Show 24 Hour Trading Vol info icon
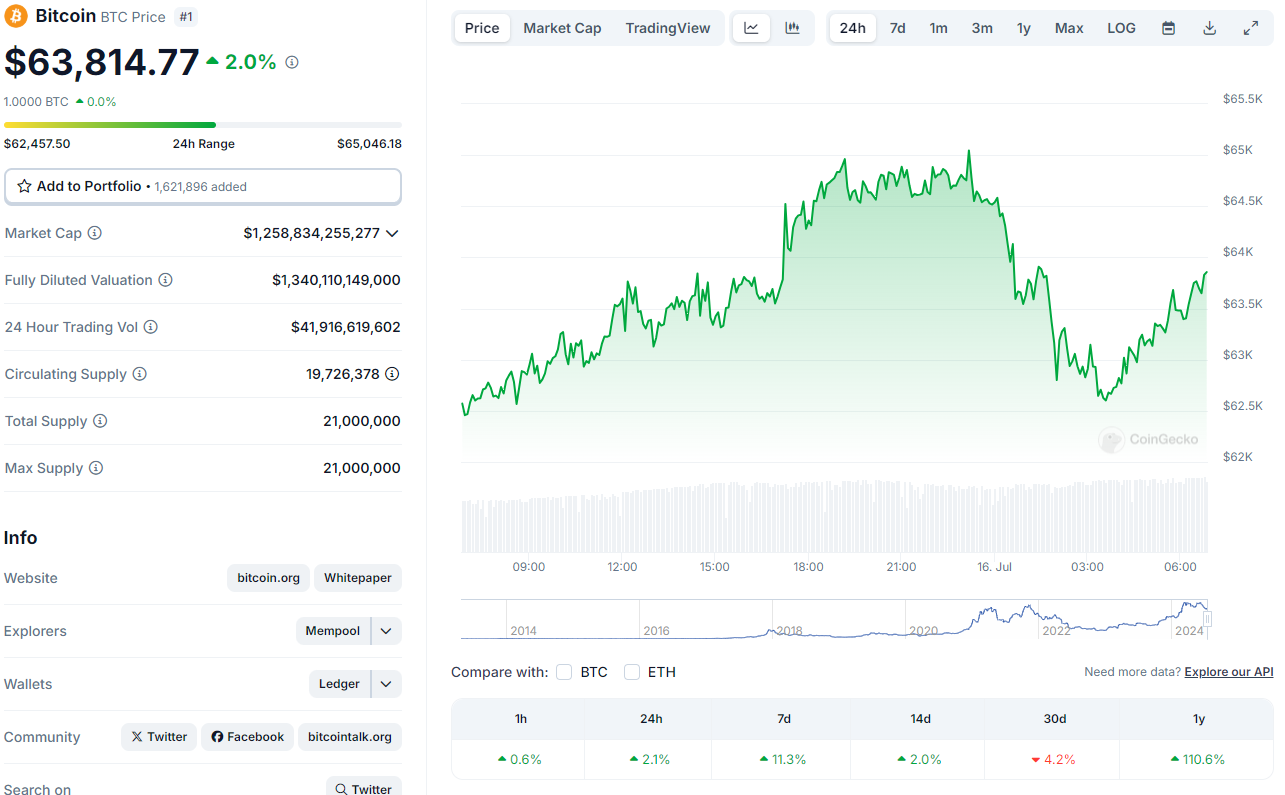This screenshot has height=795, width=1285. (151, 327)
